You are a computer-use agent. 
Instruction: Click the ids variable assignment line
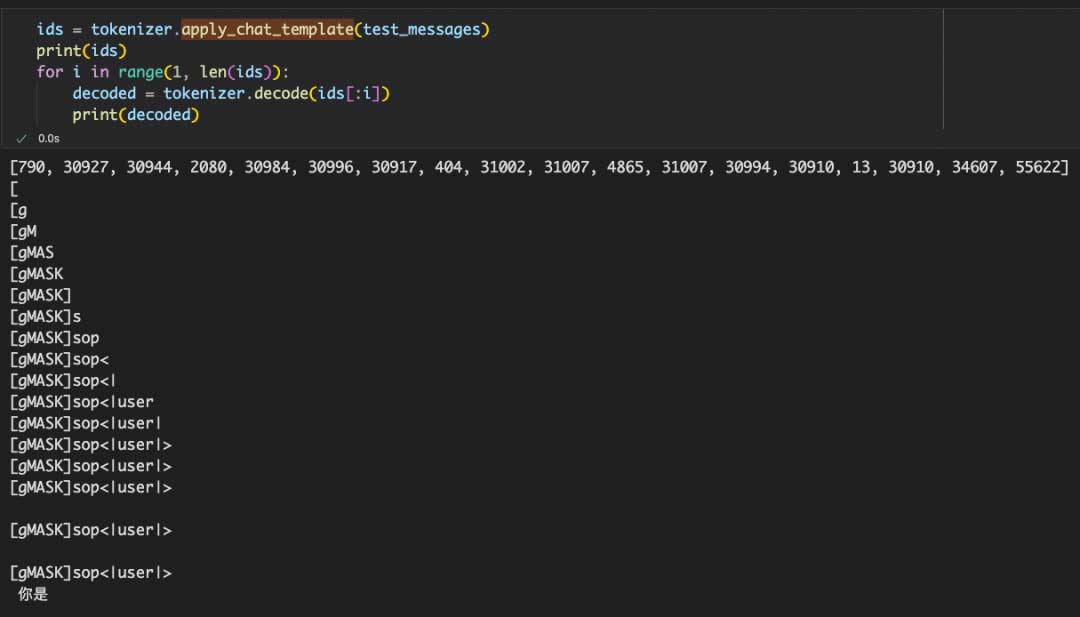click(50, 29)
